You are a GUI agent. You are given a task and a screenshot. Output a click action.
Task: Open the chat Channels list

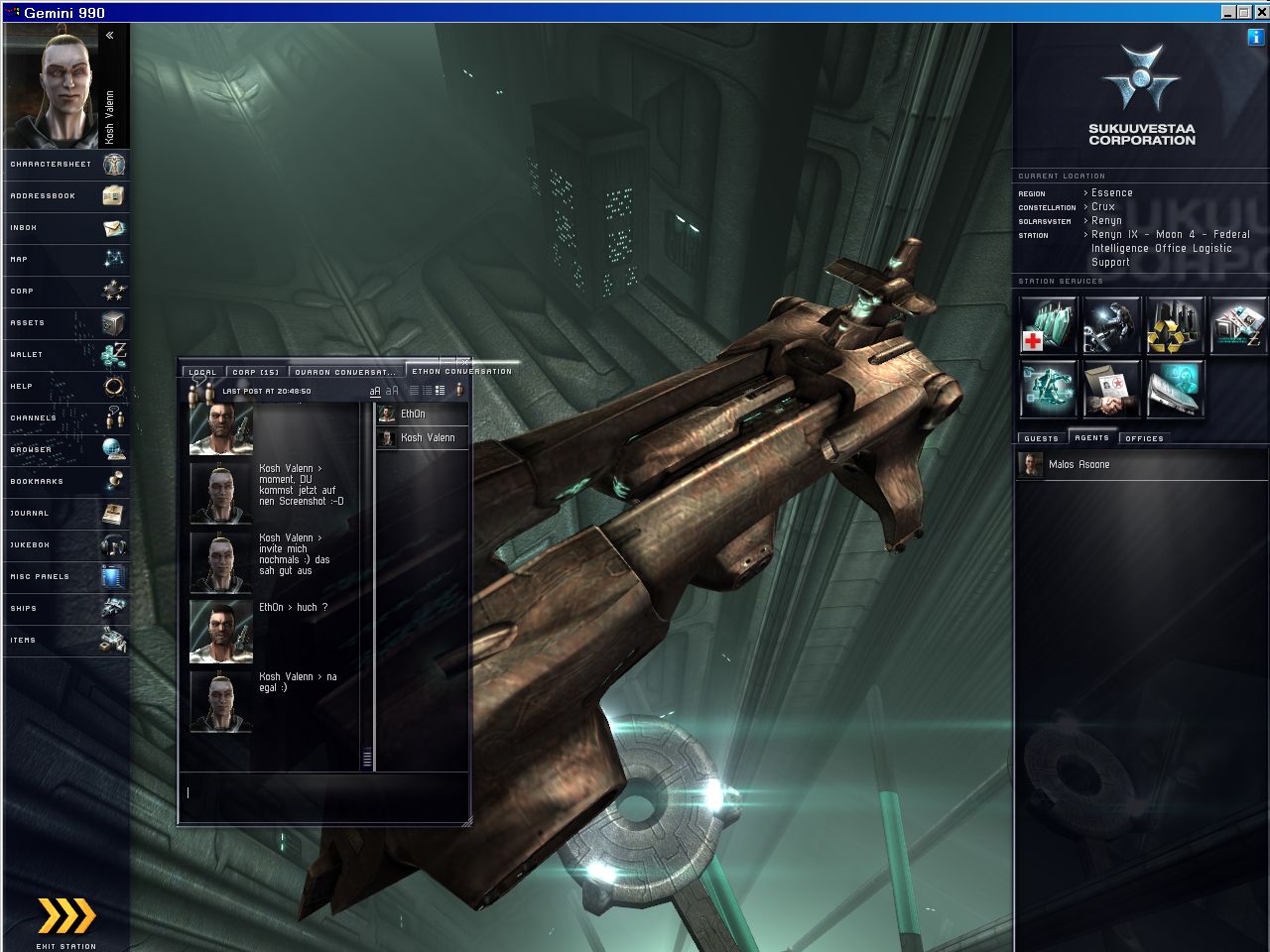coord(65,418)
